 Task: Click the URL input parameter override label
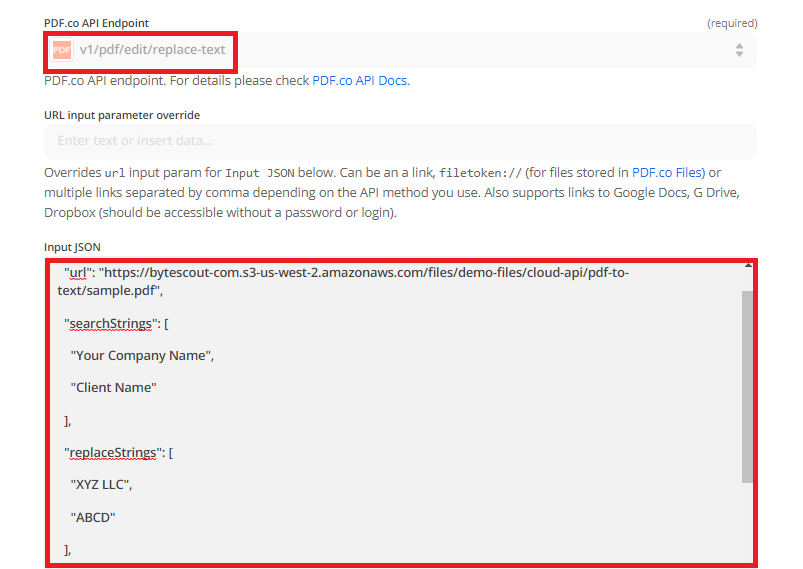coord(122,115)
